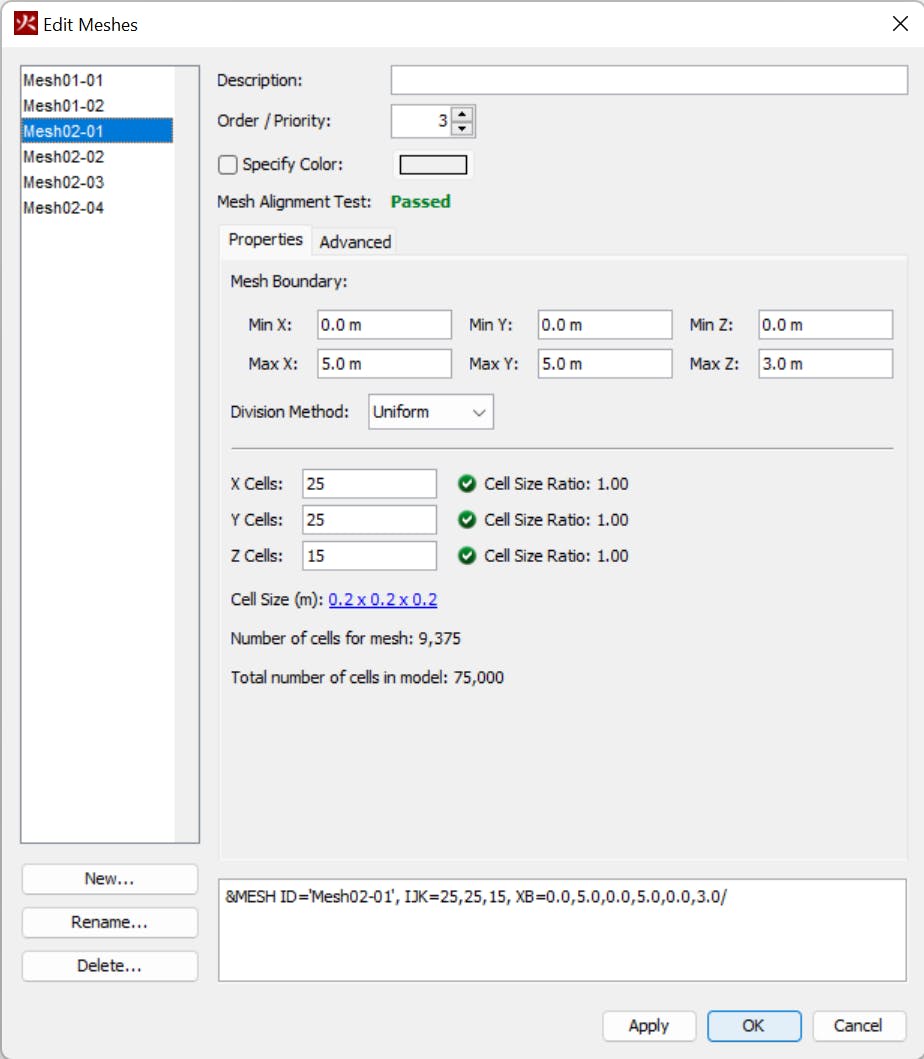The height and width of the screenshot is (1059, 924).
Task: Select the Properties tab
Action: pyautogui.click(x=265, y=240)
